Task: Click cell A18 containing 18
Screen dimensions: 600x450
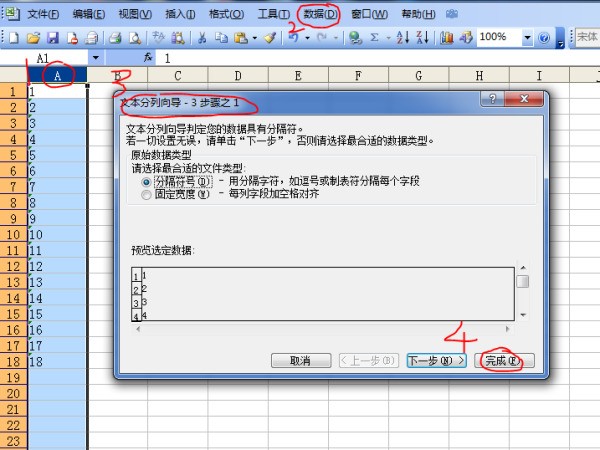Action: [57, 361]
